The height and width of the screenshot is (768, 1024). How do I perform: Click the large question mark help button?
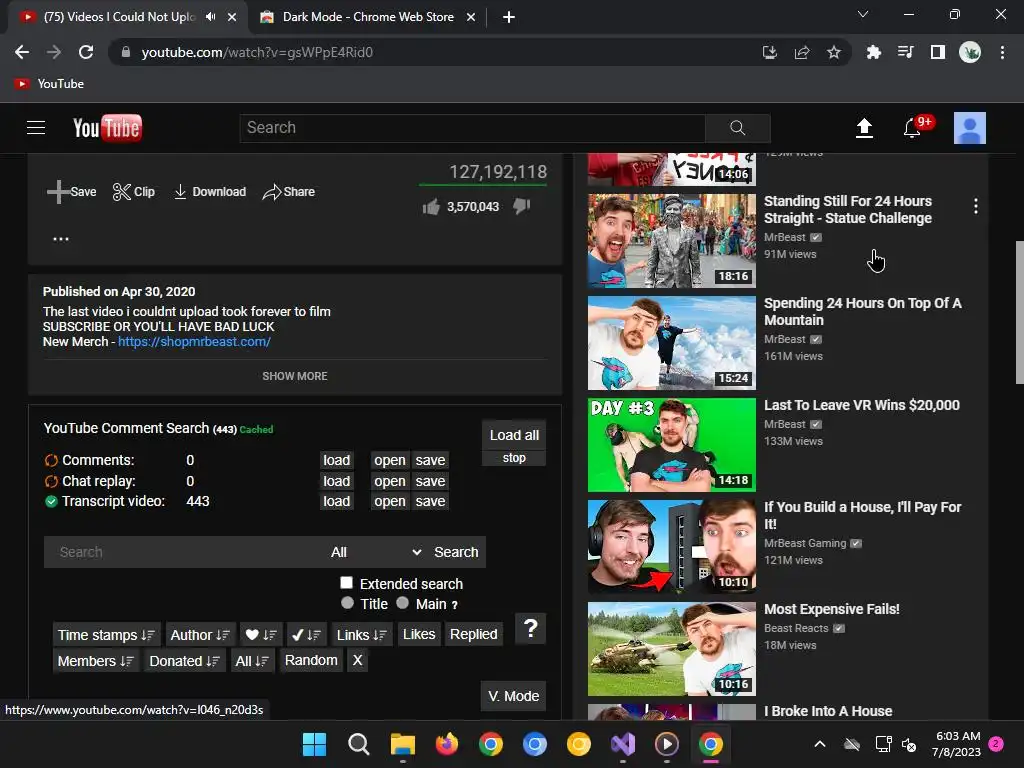[x=530, y=629]
